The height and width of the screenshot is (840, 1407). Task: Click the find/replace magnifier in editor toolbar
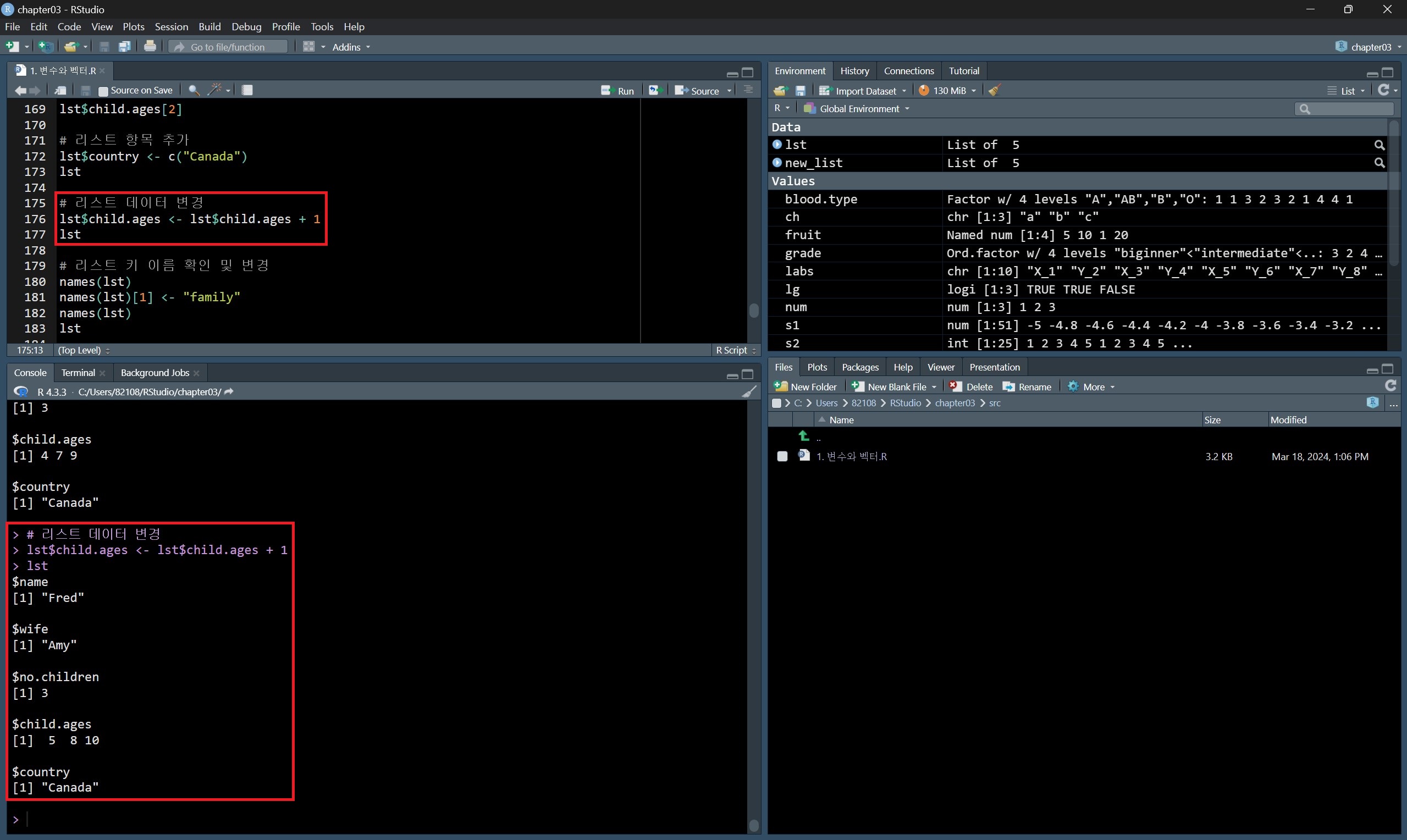pyautogui.click(x=194, y=90)
